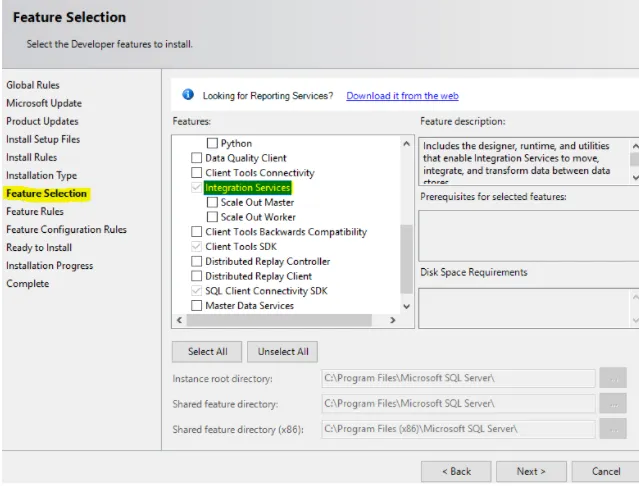Go to Feature Configuration Rules step
The width and height of the screenshot is (639, 486).
[66, 229]
